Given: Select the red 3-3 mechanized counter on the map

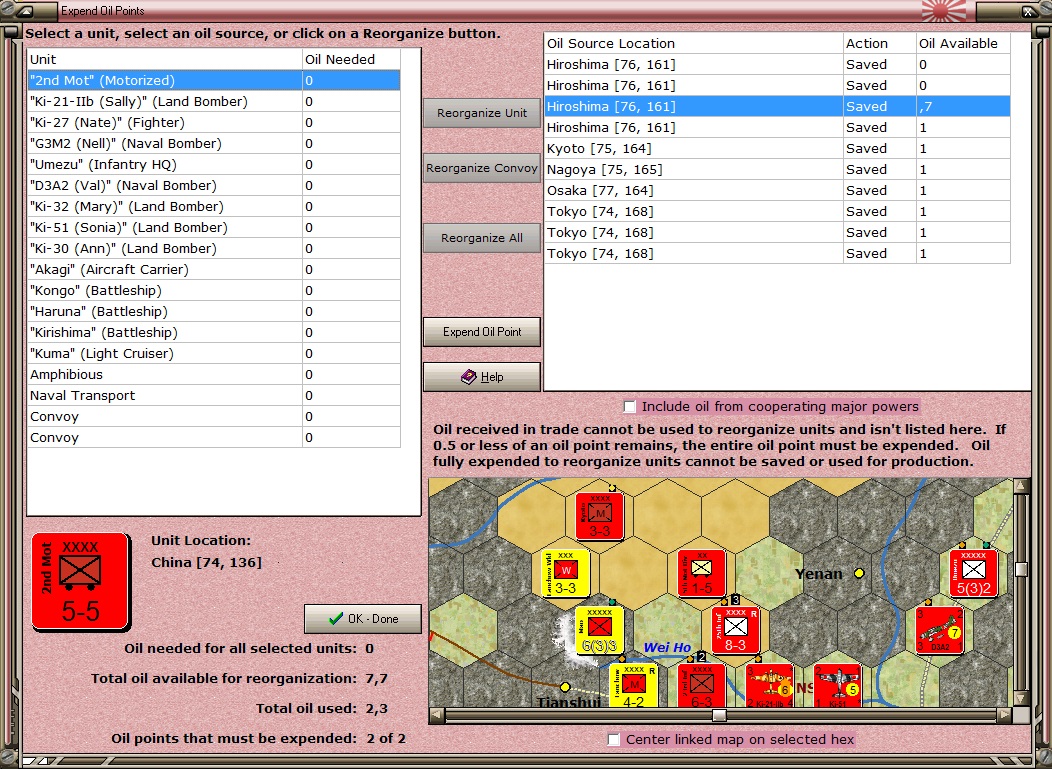Looking at the screenshot, I should (600, 515).
